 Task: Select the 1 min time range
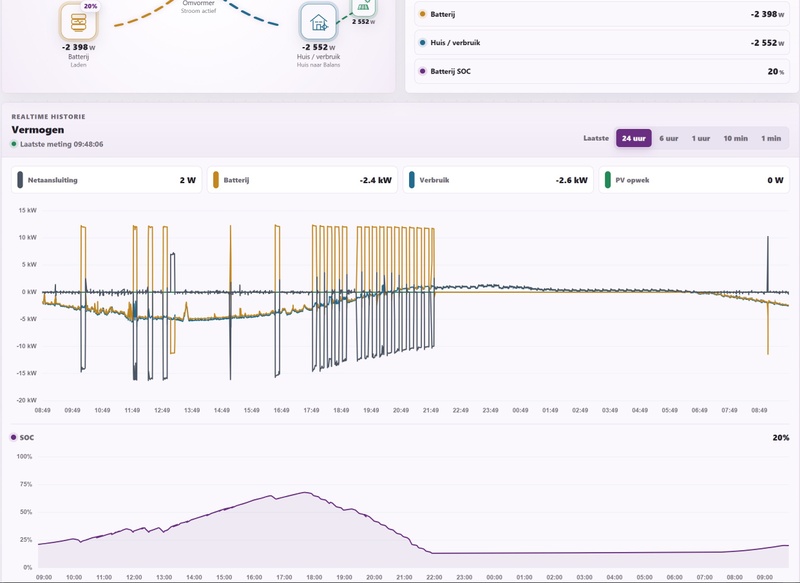(771, 138)
